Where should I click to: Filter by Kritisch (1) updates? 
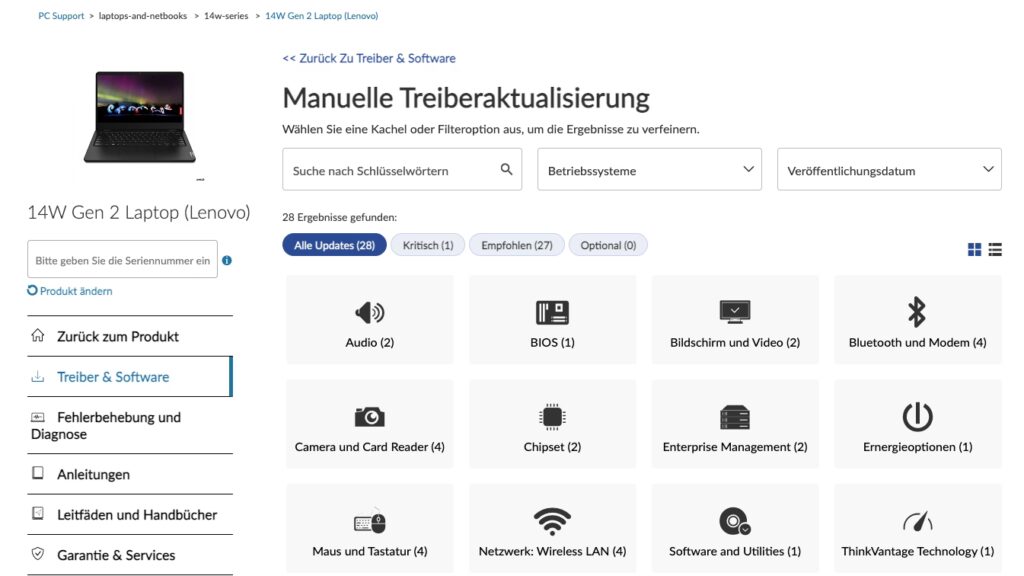pos(428,245)
